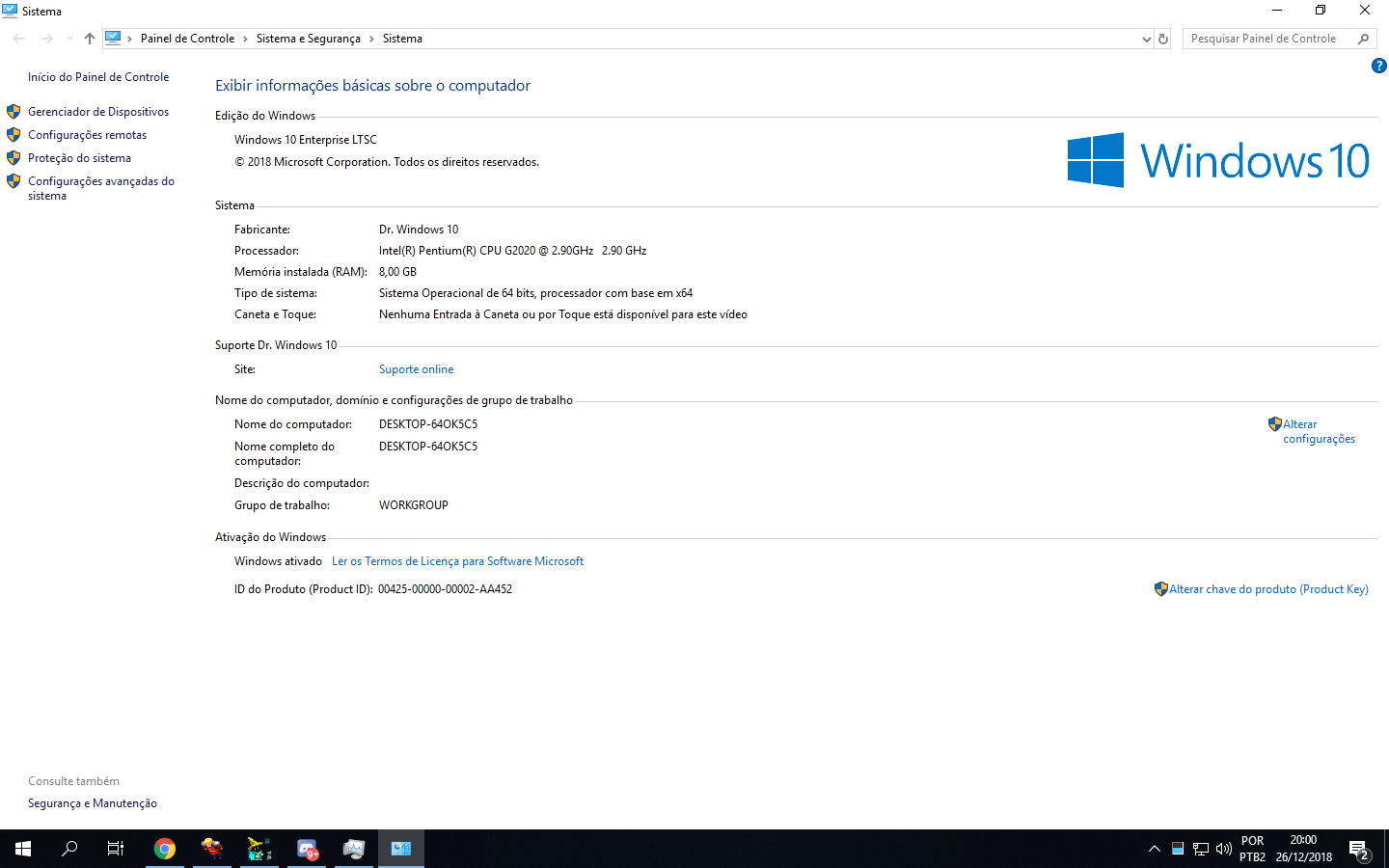Click the back navigation arrow
The width and height of the screenshot is (1389, 868).
[x=18, y=39]
